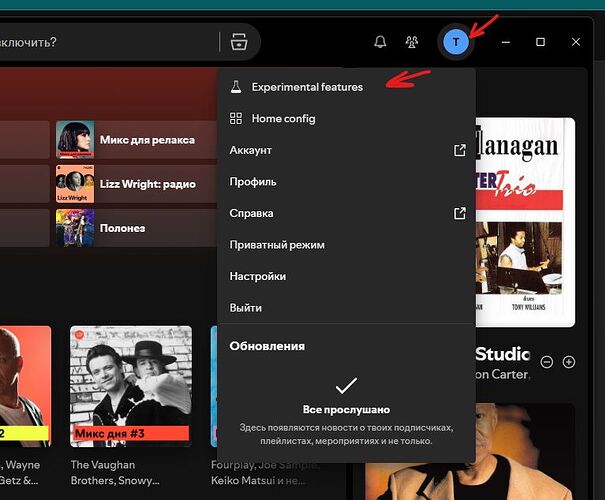Click The Vaughan Brothers, Snowy… description
Viewport: 605px width, 500px height.
tap(115, 473)
